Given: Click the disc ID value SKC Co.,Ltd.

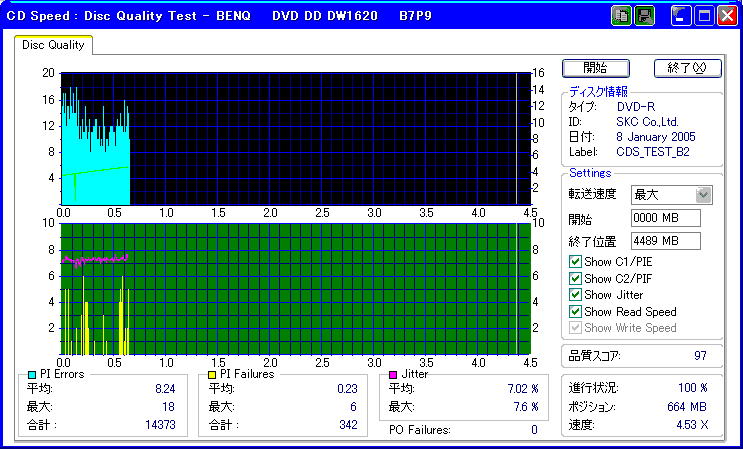Looking at the screenshot, I should point(647,122).
